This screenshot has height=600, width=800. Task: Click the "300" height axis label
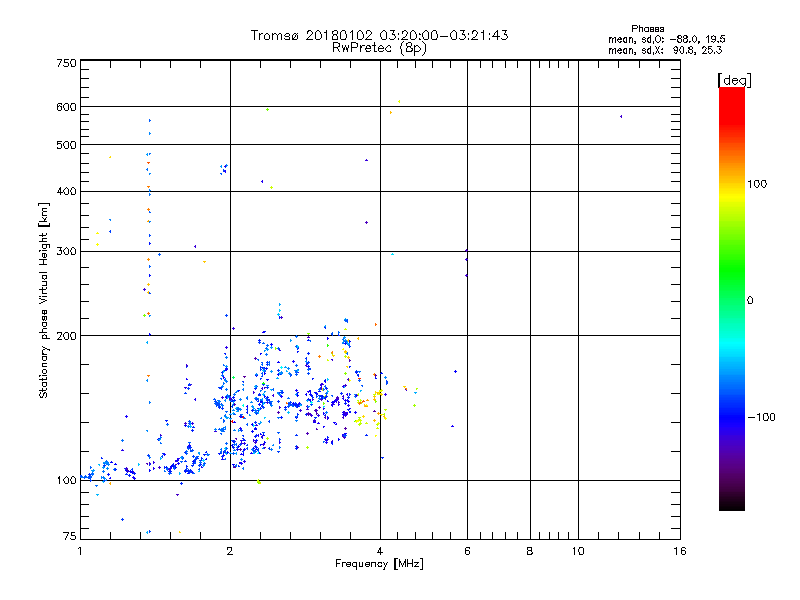click(x=66, y=251)
